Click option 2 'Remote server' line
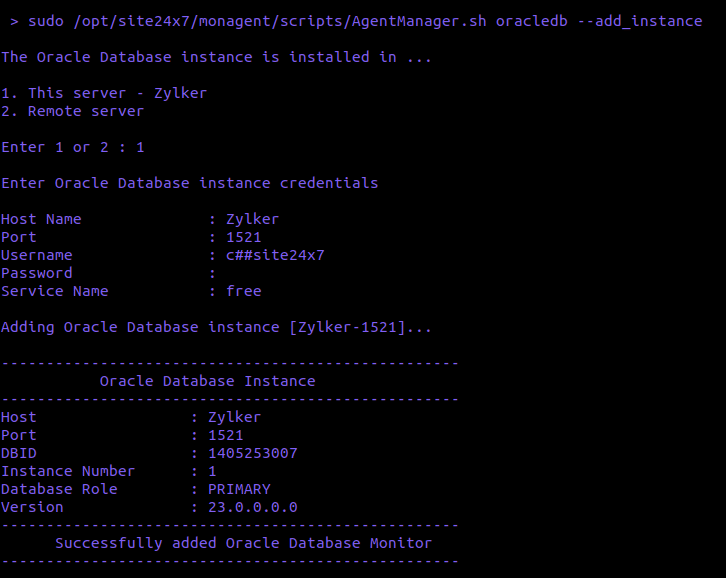The image size is (726, 578). coord(72,111)
